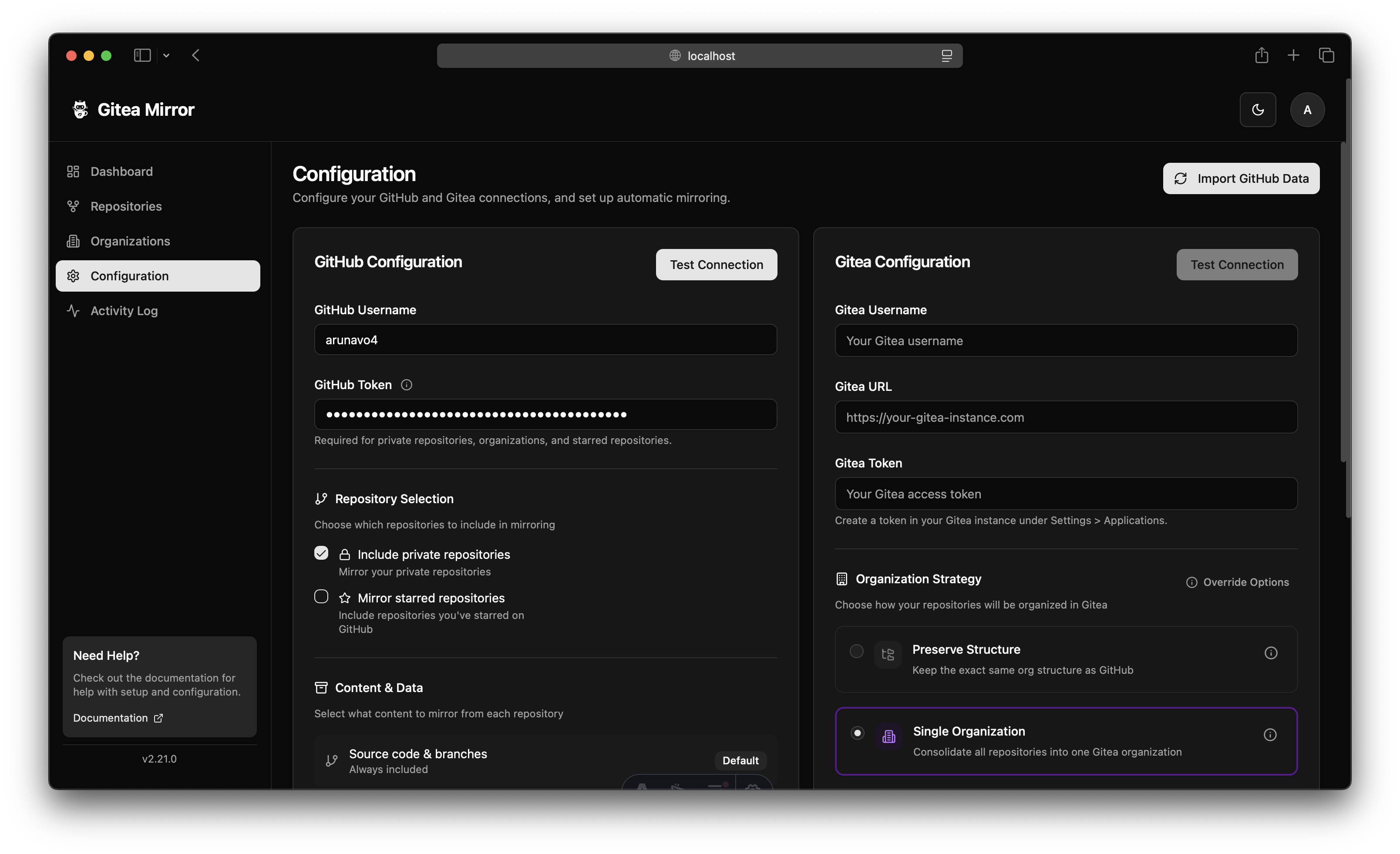Click the Gitea Mirror logo icon
Viewport: 1400px width, 854px height.
pos(80,109)
